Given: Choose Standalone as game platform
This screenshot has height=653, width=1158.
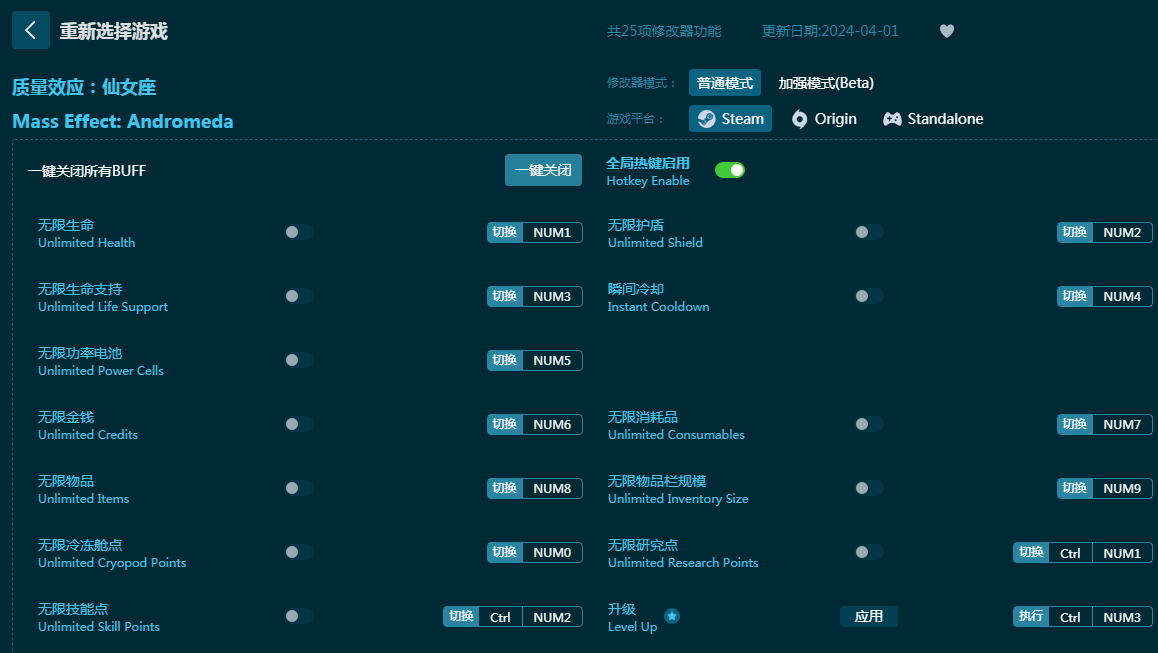Looking at the screenshot, I should 933,119.
